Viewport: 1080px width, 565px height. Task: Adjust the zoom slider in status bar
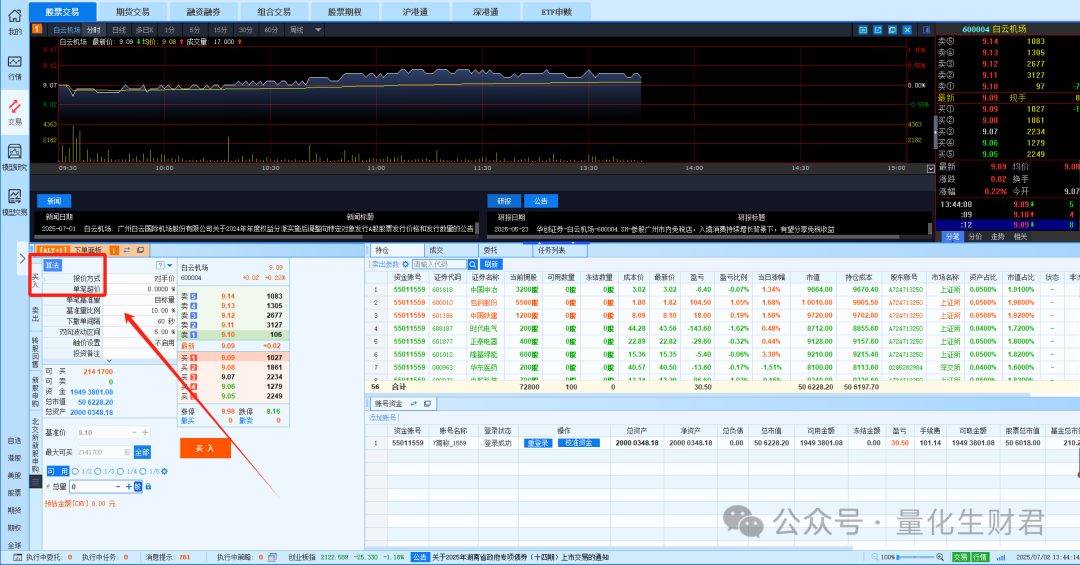click(916, 557)
